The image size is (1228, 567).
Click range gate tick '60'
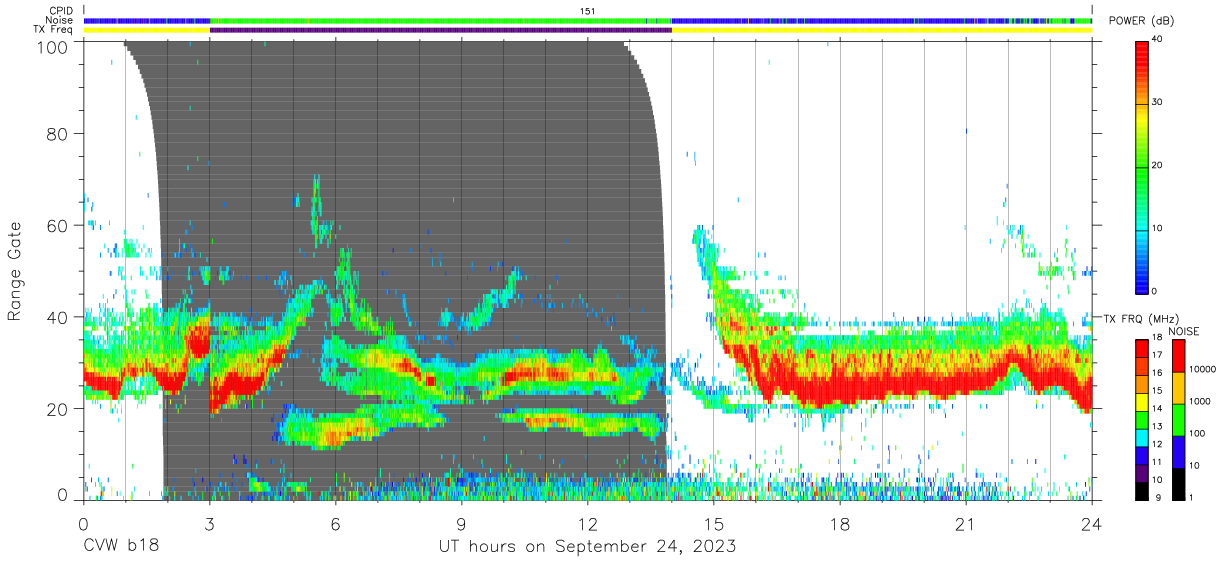[x=58, y=225]
